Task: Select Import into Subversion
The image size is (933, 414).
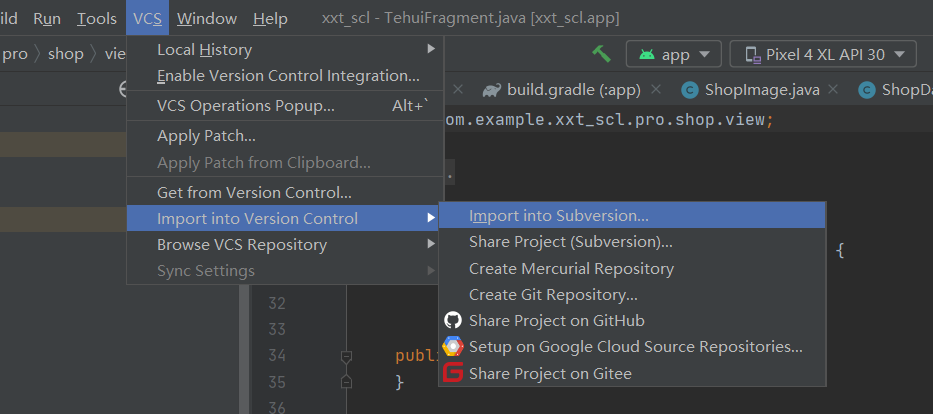Action: tap(558, 215)
